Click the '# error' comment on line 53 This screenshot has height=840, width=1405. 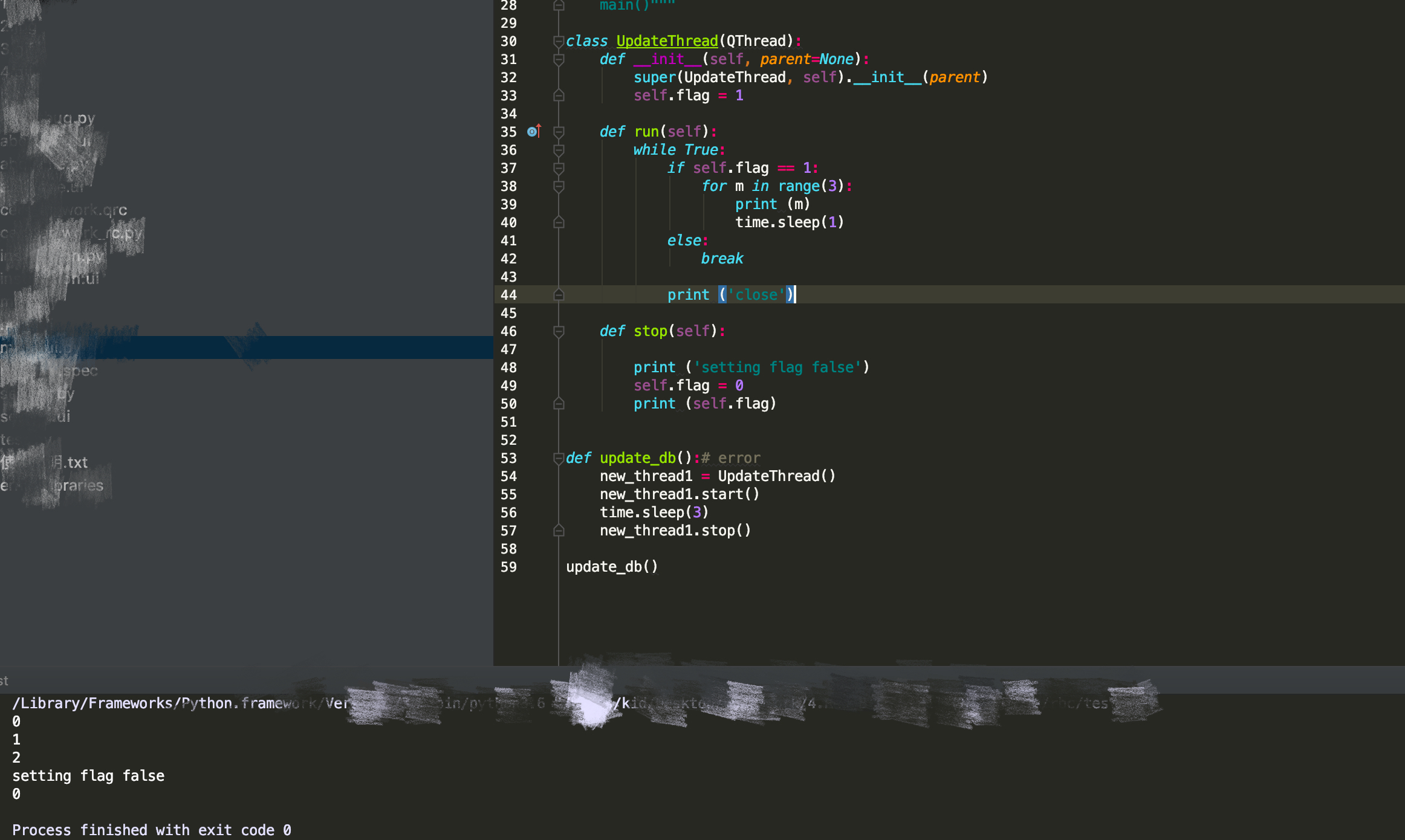pos(730,458)
